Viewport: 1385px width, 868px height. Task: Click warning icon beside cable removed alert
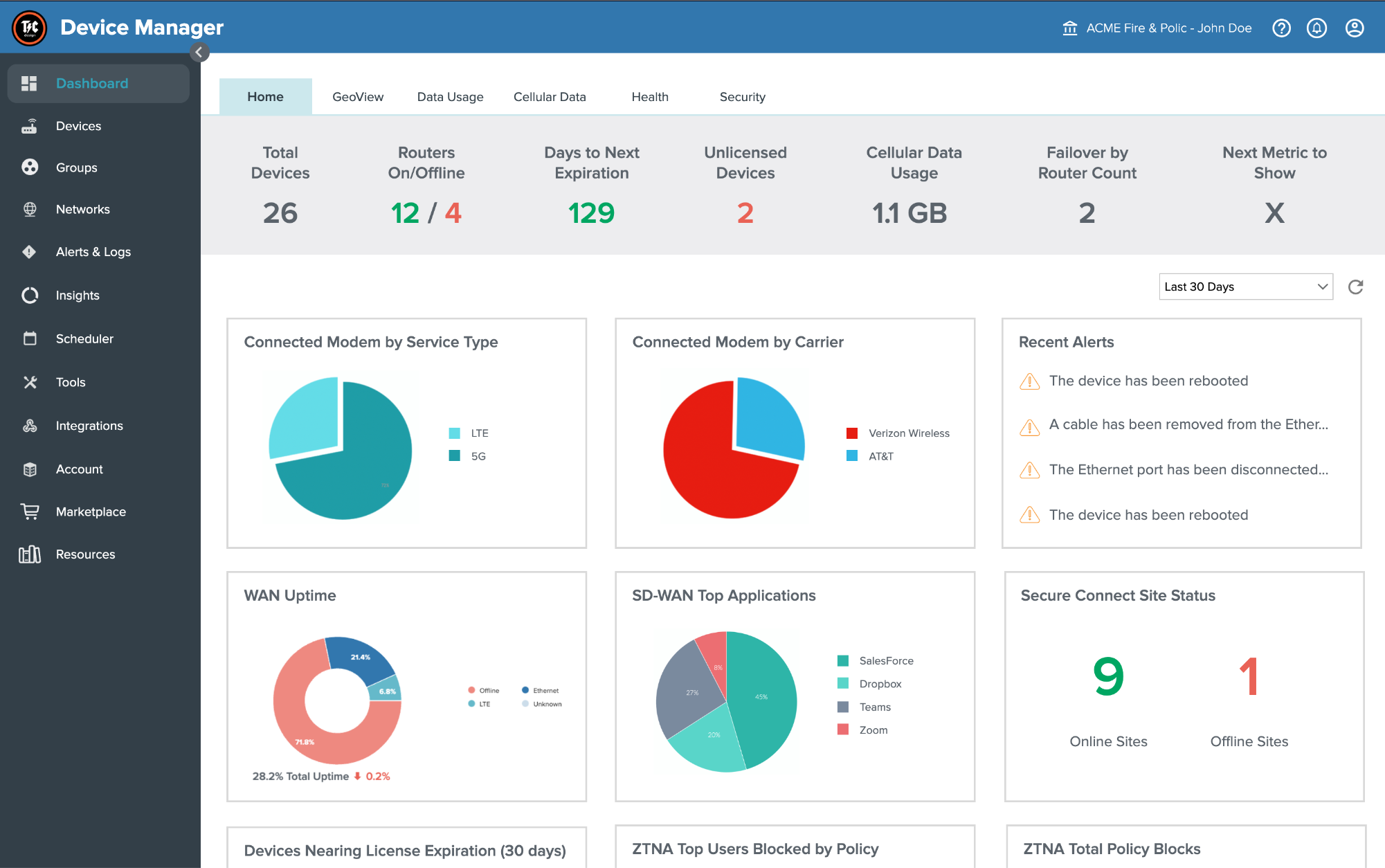[x=1029, y=427]
